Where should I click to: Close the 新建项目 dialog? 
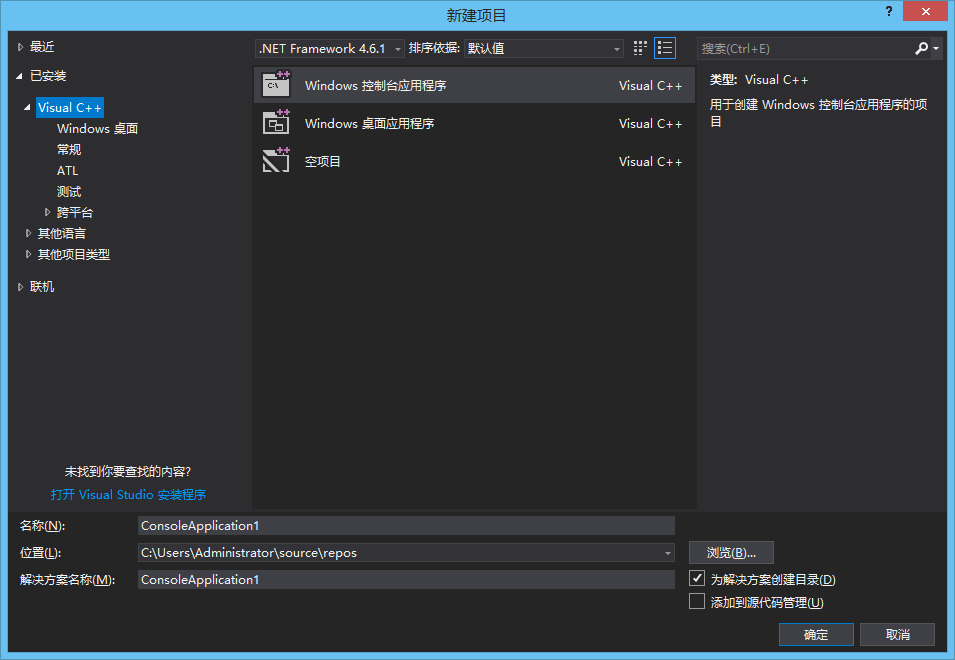pos(925,11)
